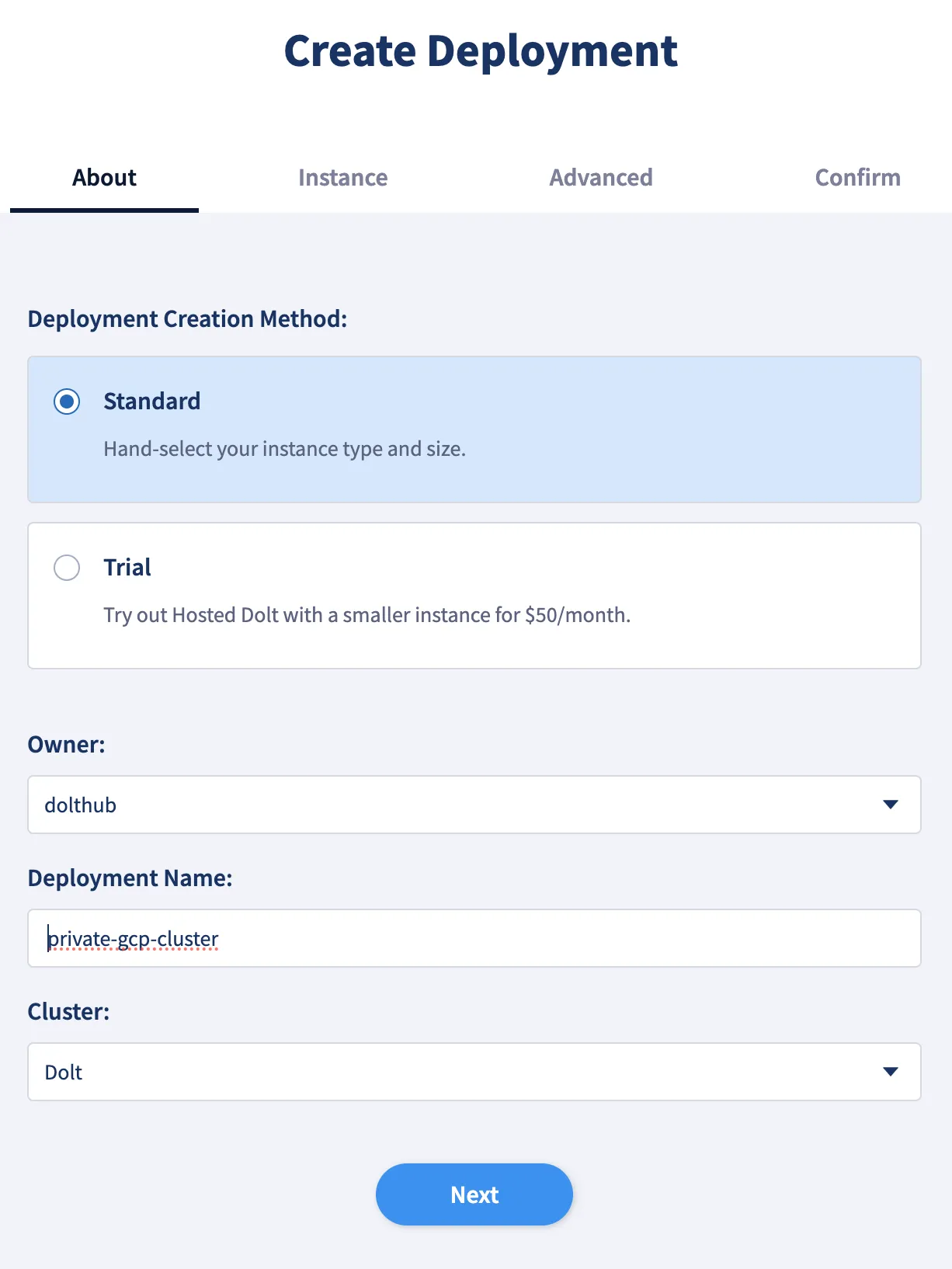Proceed to next step of deployment creation
Viewport: 952px width, 1269px height.
point(474,1194)
